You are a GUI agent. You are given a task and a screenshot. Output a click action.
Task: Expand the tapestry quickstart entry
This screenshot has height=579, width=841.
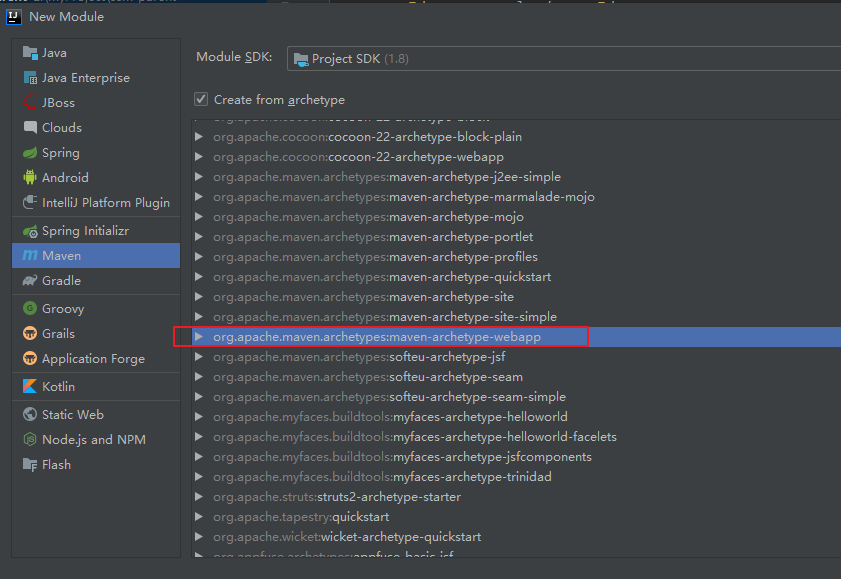199,517
